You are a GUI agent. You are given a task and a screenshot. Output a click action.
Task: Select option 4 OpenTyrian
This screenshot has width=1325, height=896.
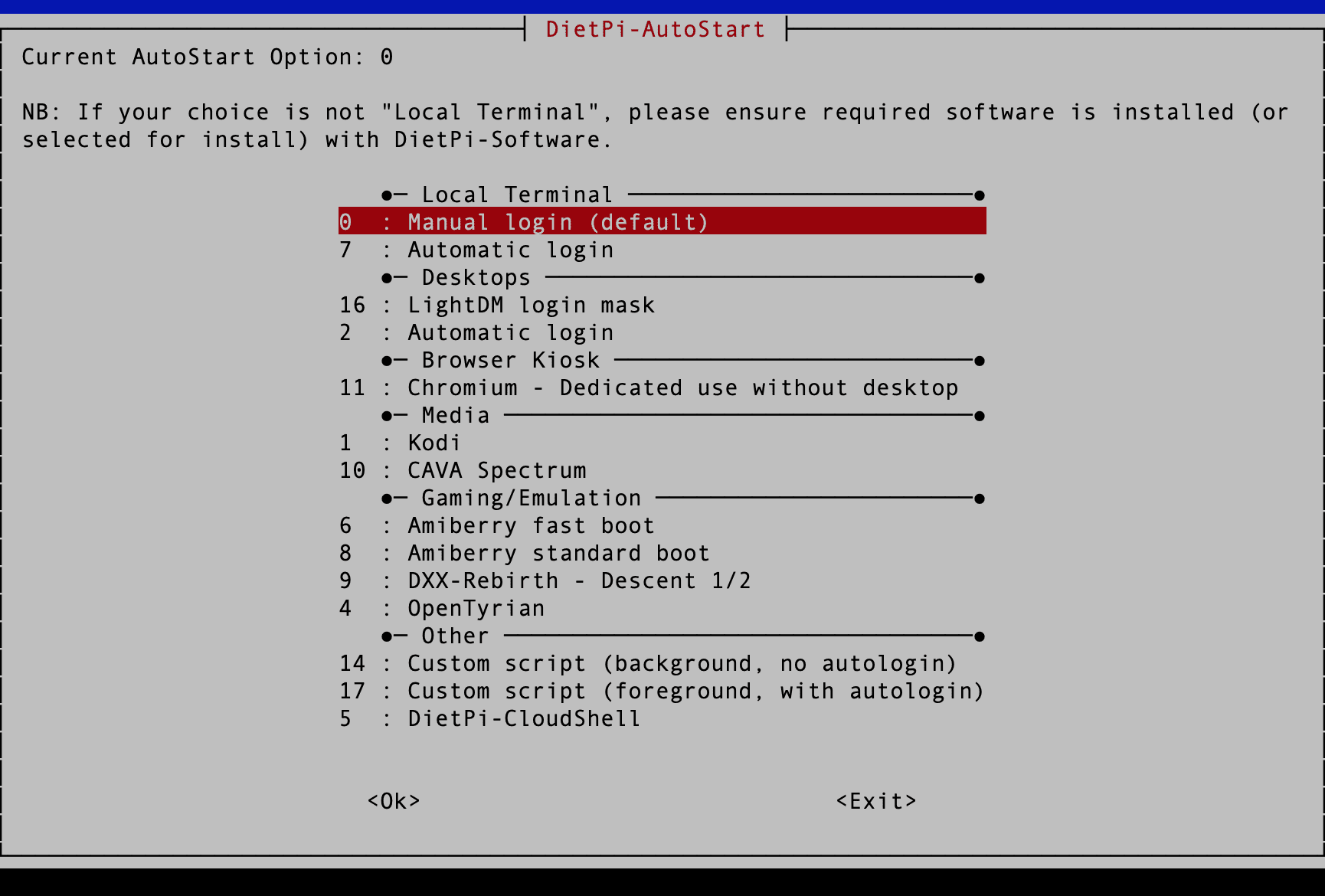pos(662,608)
